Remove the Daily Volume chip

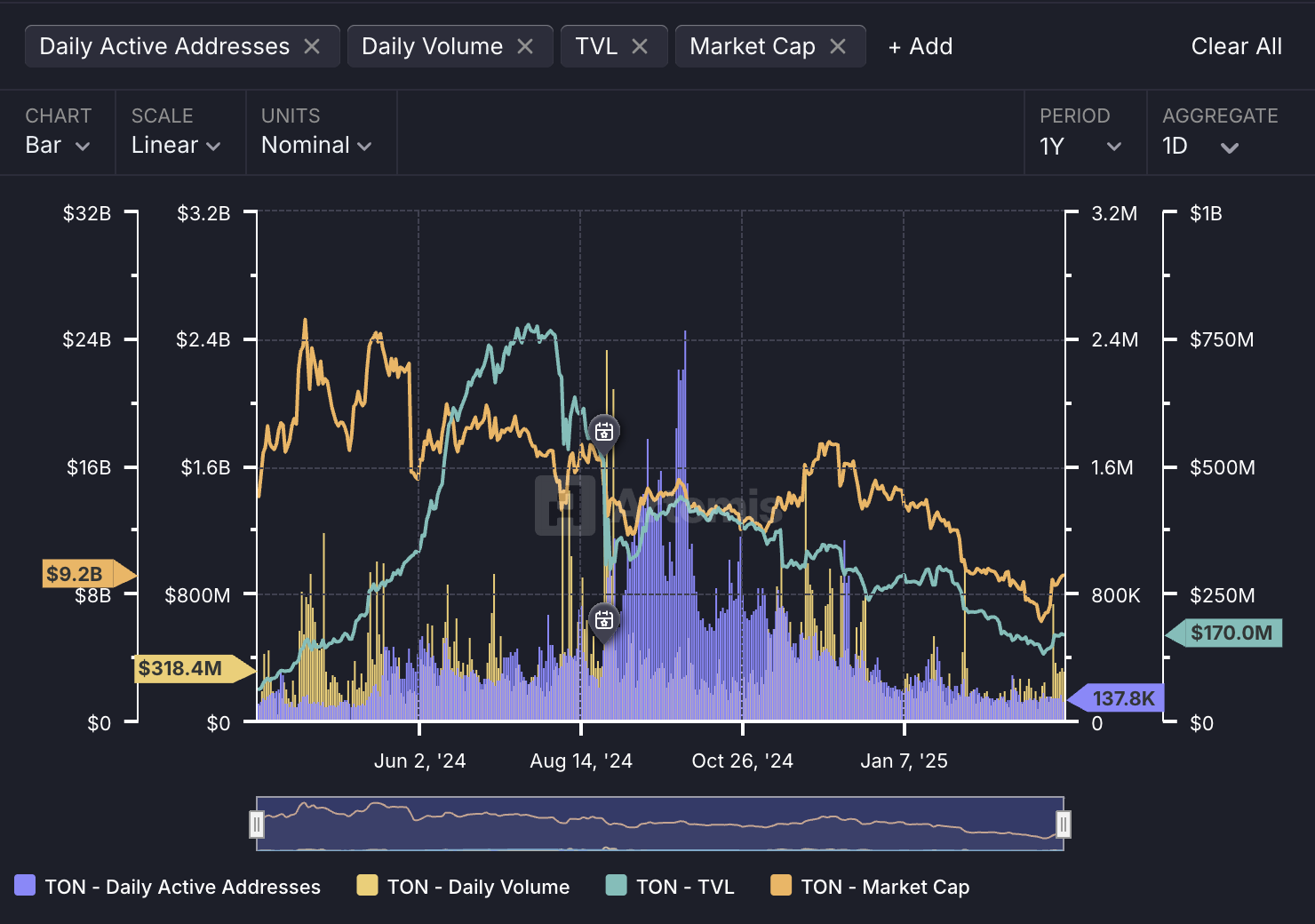tap(525, 46)
